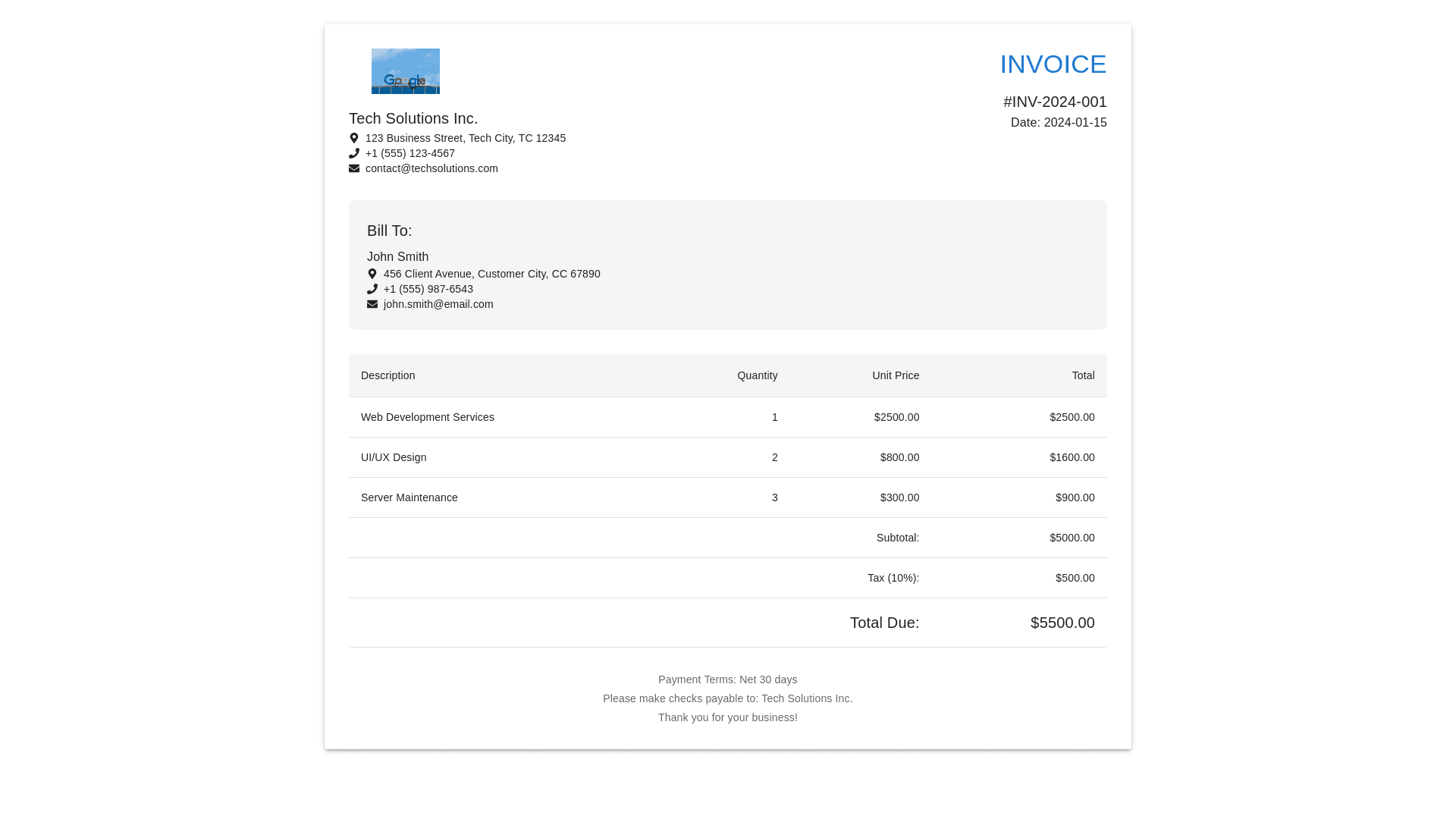Click the phone icon beside +1 (555) 987-6543
Image resolution: width=1456 pixels, height=819 pixels.
point(372,289)
